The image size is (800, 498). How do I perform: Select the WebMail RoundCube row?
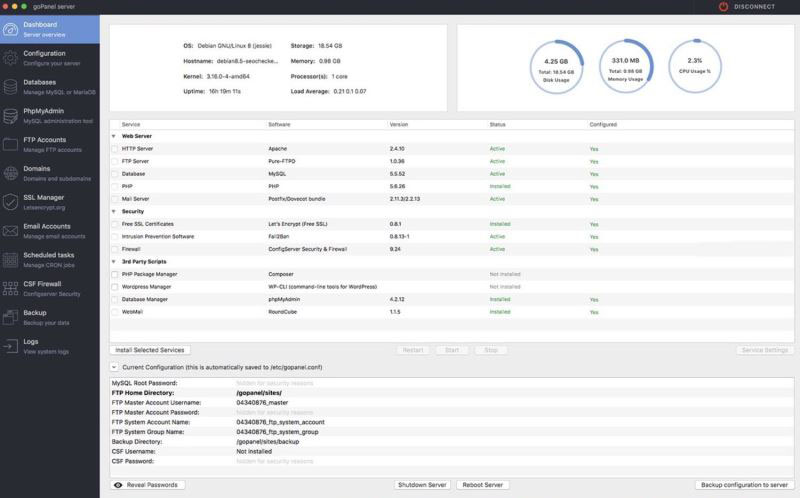point(452,312)
